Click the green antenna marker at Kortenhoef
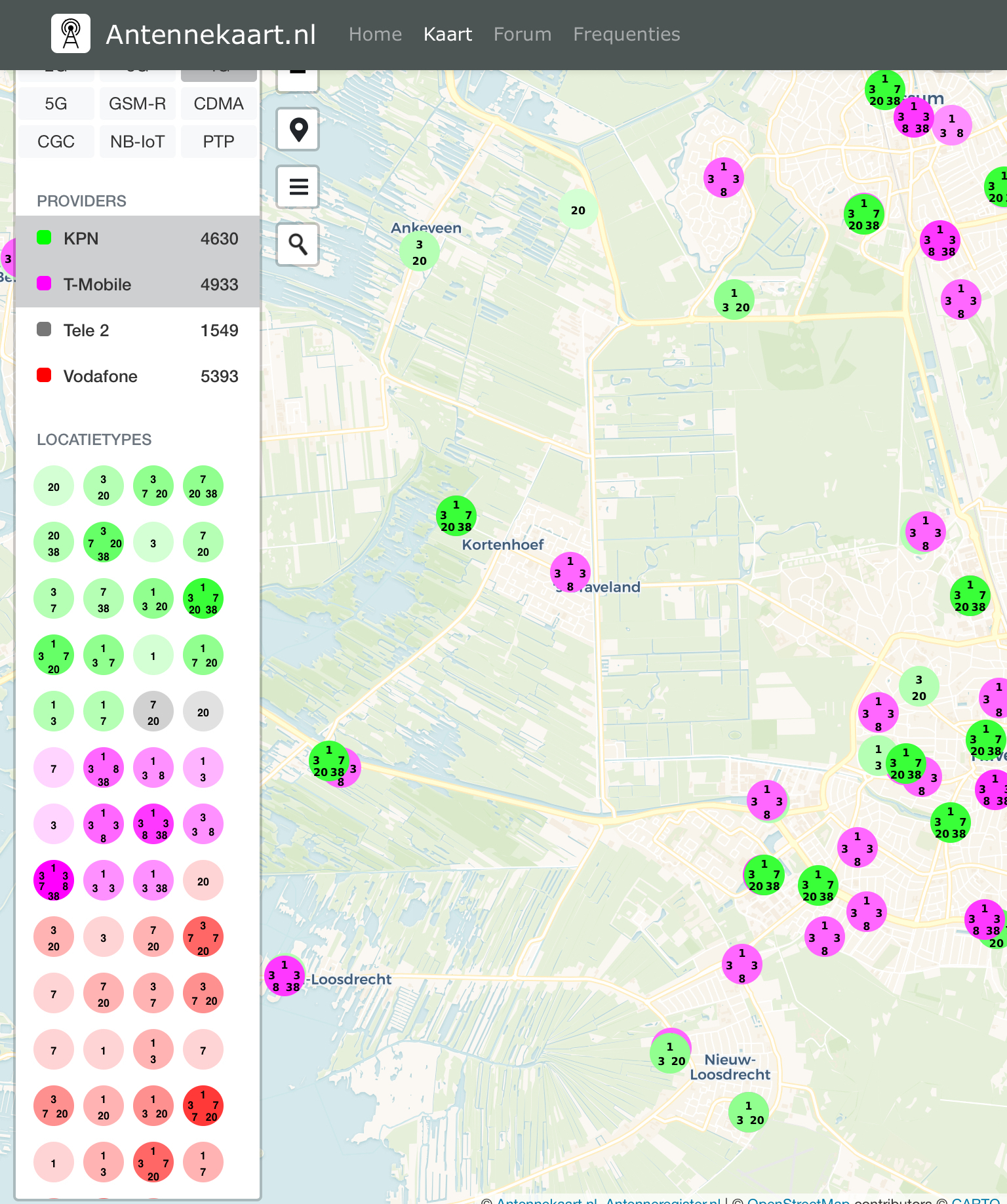This screenshot has width=1007, height=1204. click(x=456, y=516)
